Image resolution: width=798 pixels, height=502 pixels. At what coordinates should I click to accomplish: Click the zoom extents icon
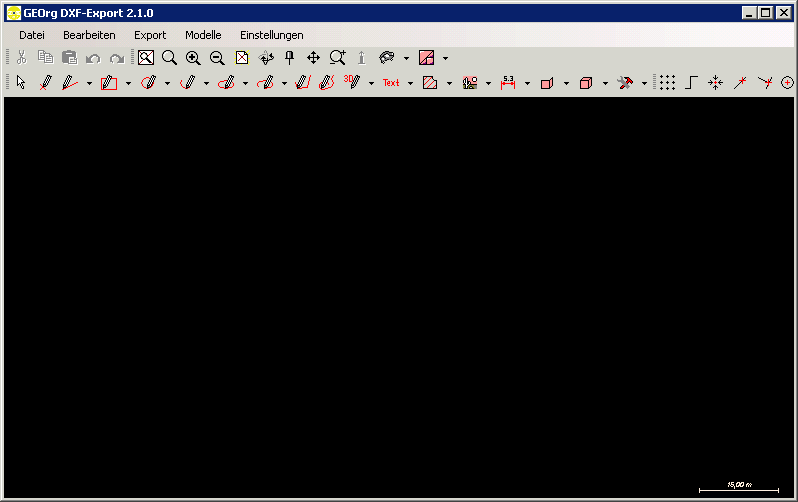tap(146, 58)
